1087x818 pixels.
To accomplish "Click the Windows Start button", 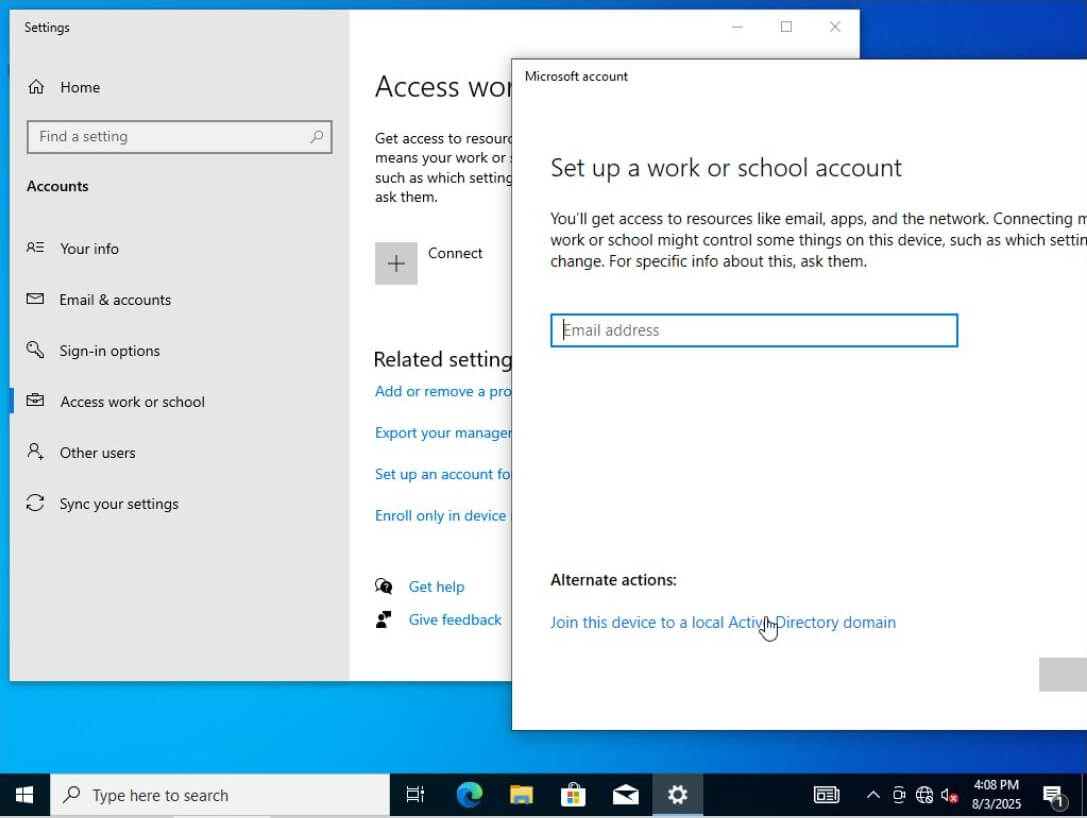I will pos(24,795).
